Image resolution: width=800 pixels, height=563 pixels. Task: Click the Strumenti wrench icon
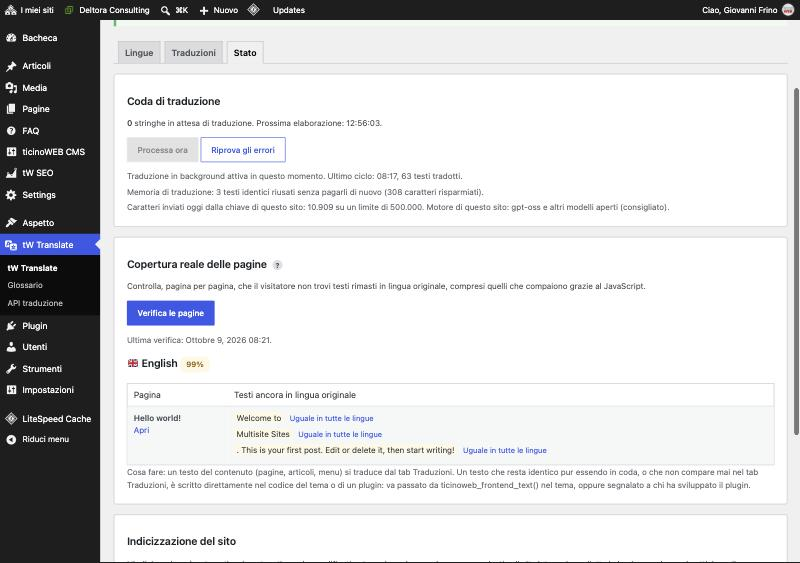pos(11,369)
